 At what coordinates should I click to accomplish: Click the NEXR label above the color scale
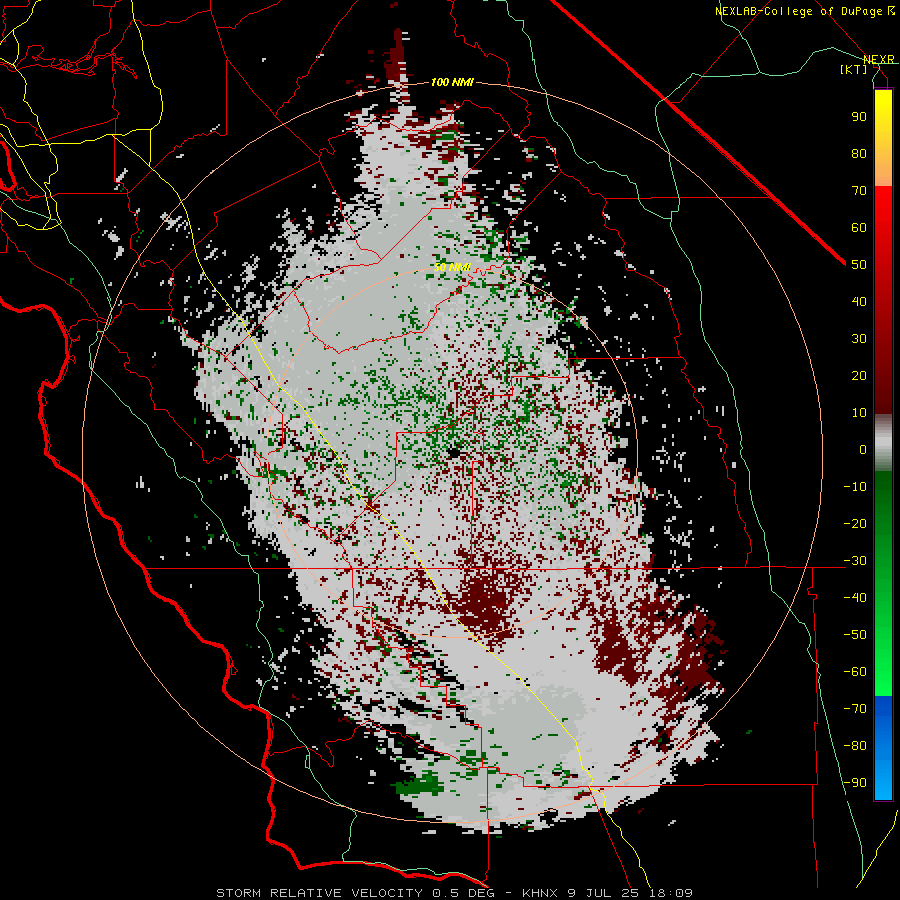tap(879, 59)
